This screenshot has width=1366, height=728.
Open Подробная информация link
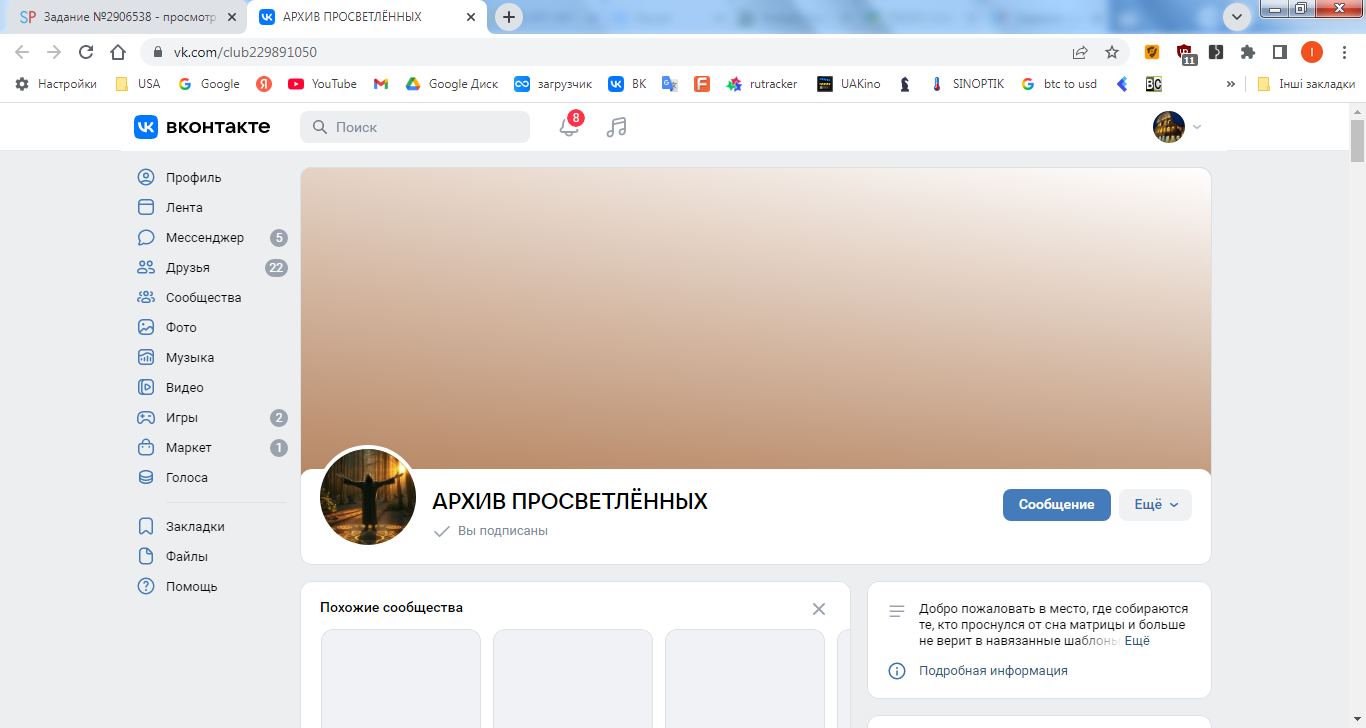(x=993, y=671)
